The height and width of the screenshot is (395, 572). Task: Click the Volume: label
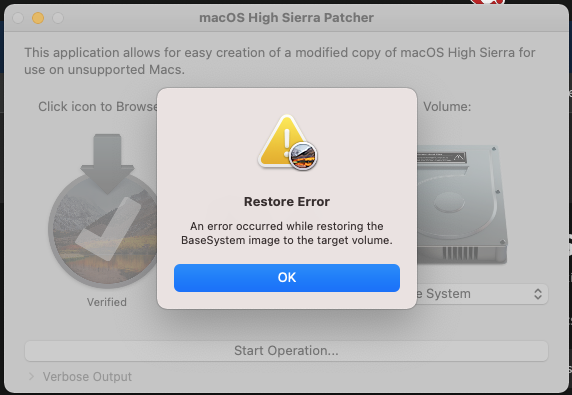[x=447, y=107]
